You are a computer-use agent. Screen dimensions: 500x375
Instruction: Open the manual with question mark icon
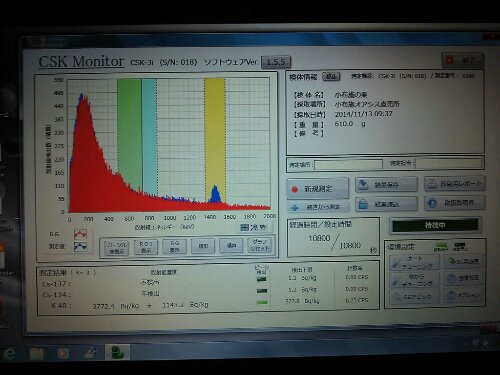pyautogui.click(x=454, y=203)
